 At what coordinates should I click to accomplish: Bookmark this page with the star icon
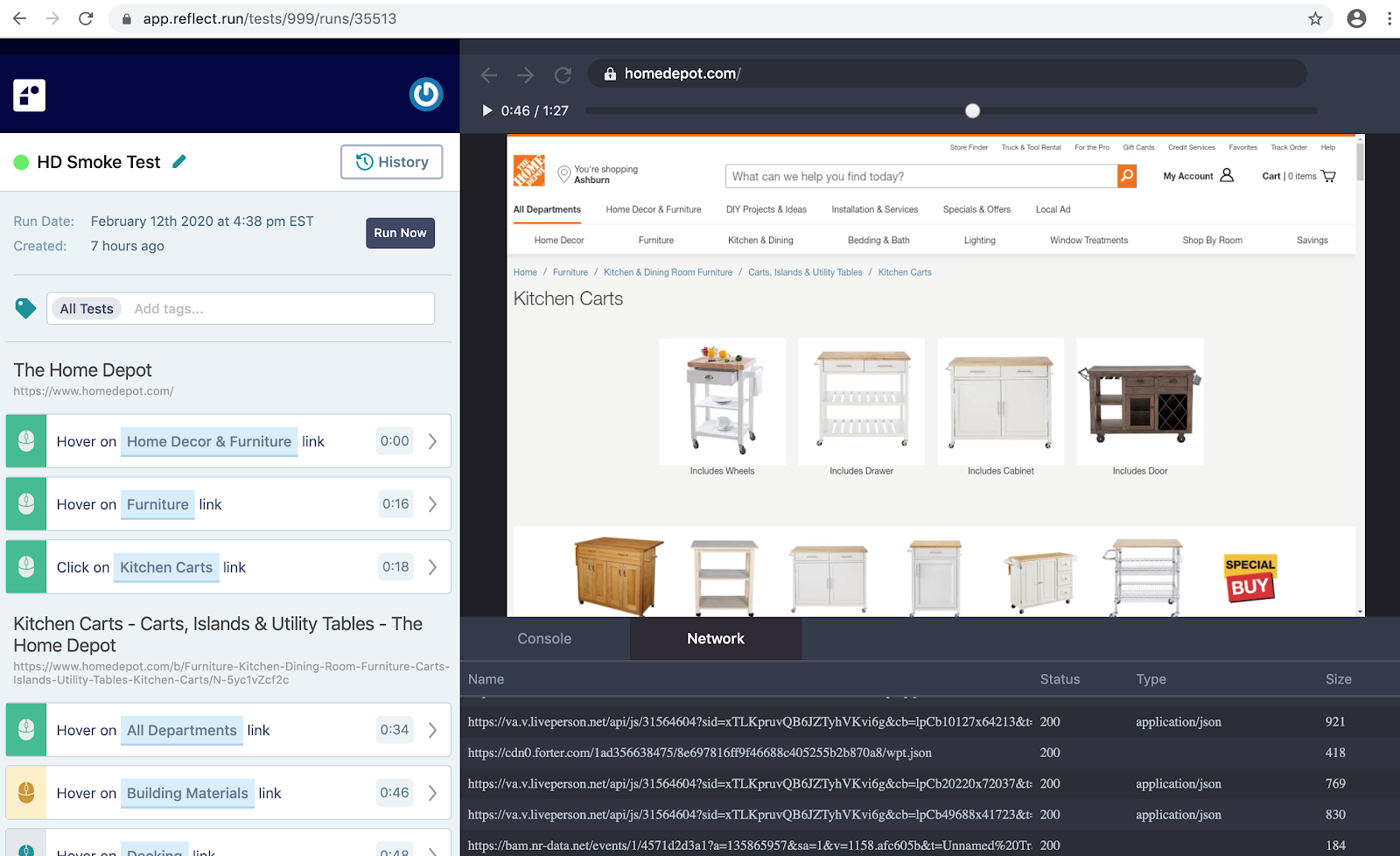click(x=1315, y=18)
